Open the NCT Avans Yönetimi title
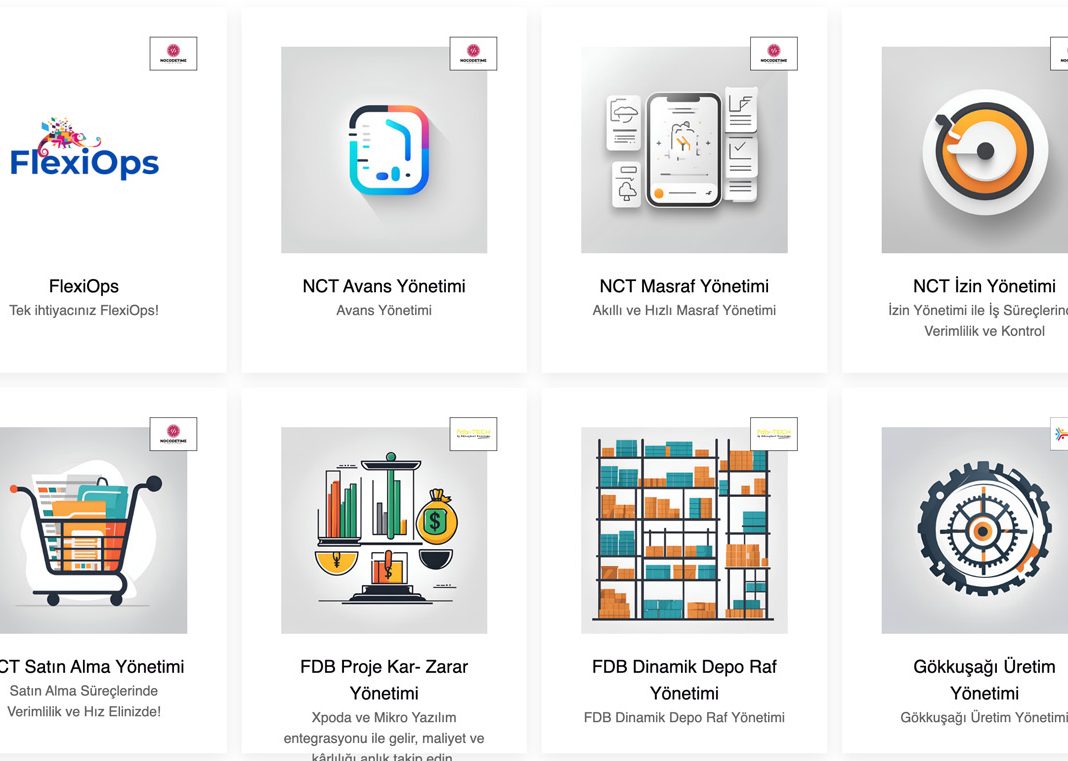The height and width of the screenshot is (761, 1068). point(384,286)
